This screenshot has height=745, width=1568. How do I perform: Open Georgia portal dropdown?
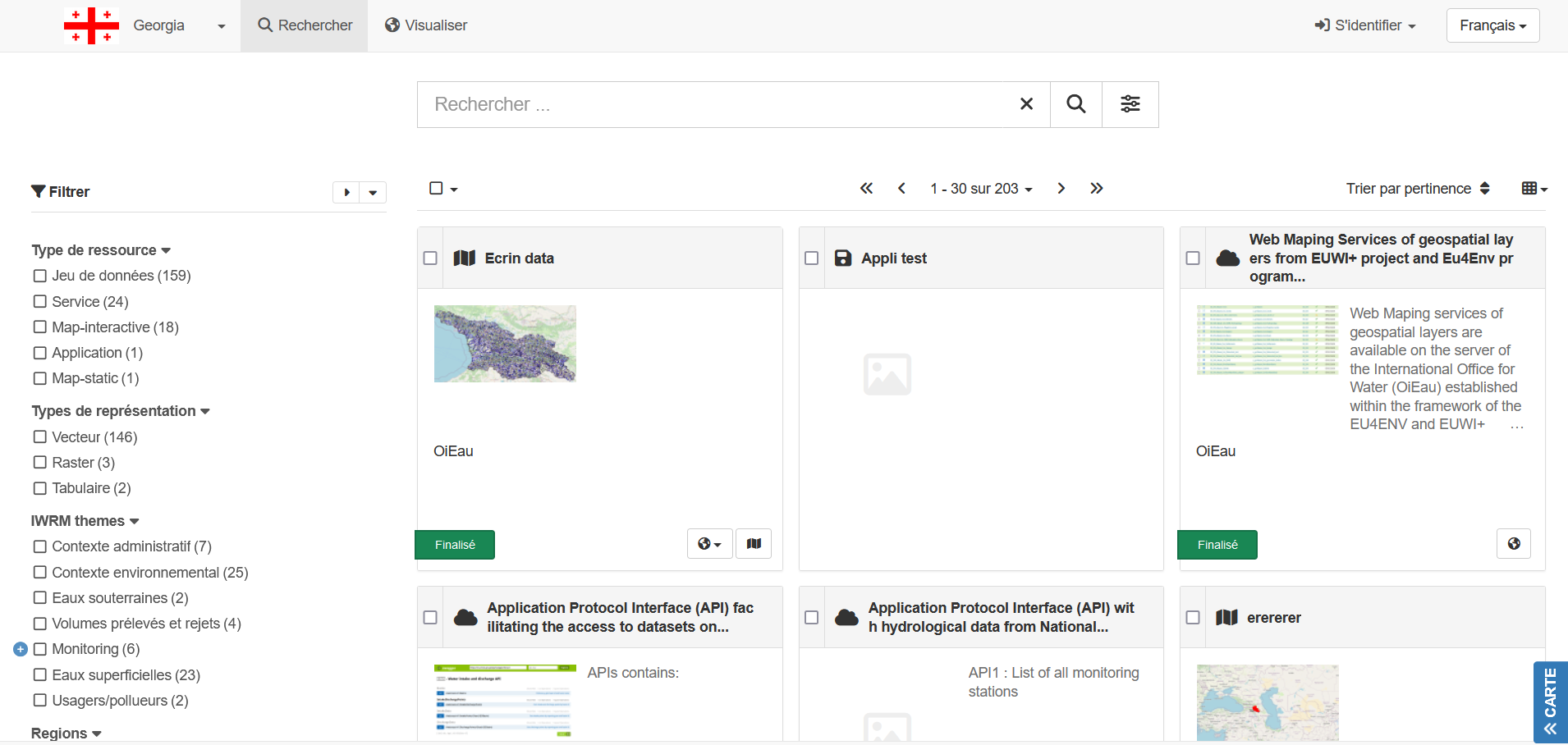click(179, 25)
